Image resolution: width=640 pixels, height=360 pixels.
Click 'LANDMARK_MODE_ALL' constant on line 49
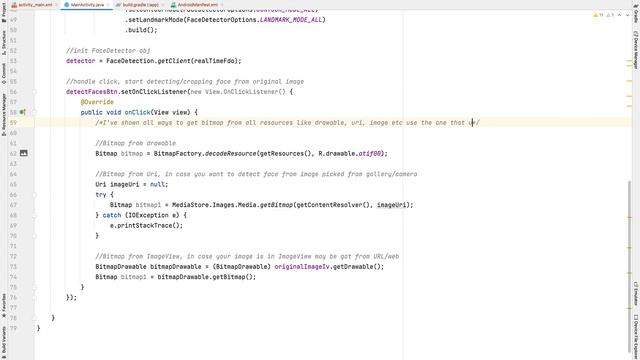coord(291,20)
